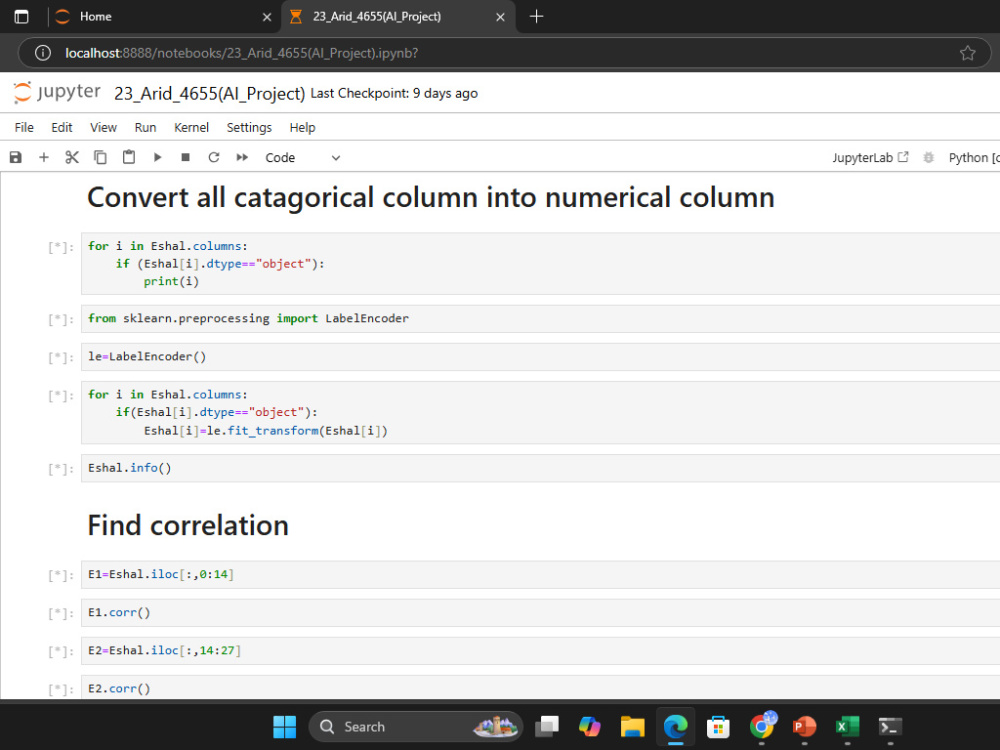Viewport: 1000px width, 750px height.
Task: Cut the selected cell with the scissors icon
Action: click(72, 157)
